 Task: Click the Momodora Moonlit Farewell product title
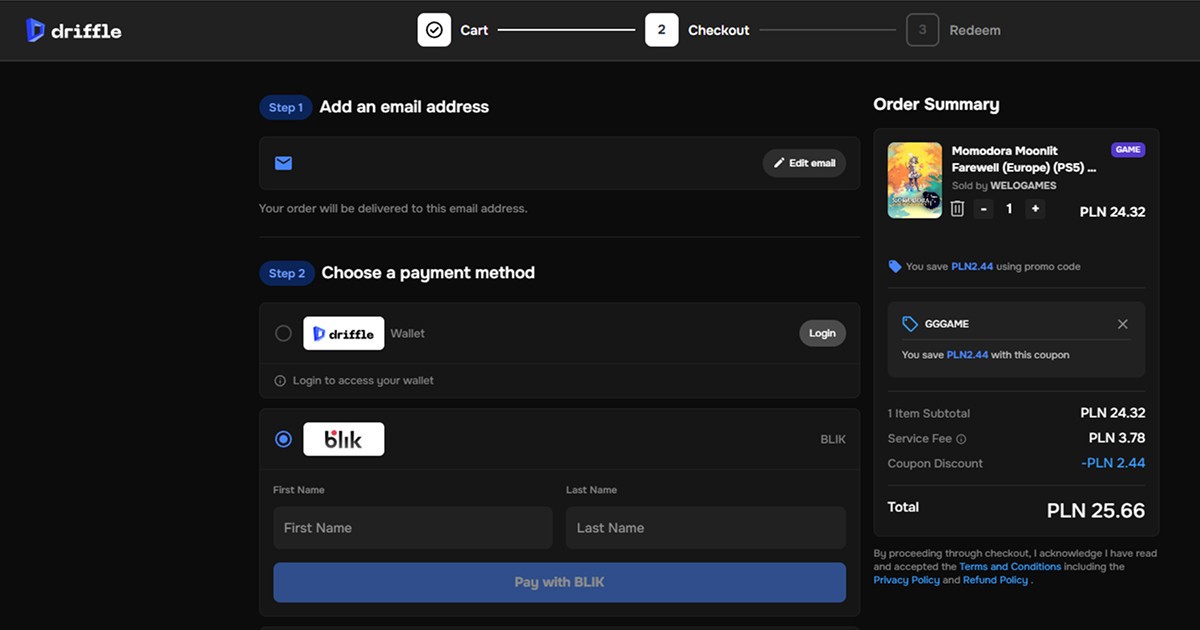[x=1024, y=159]
